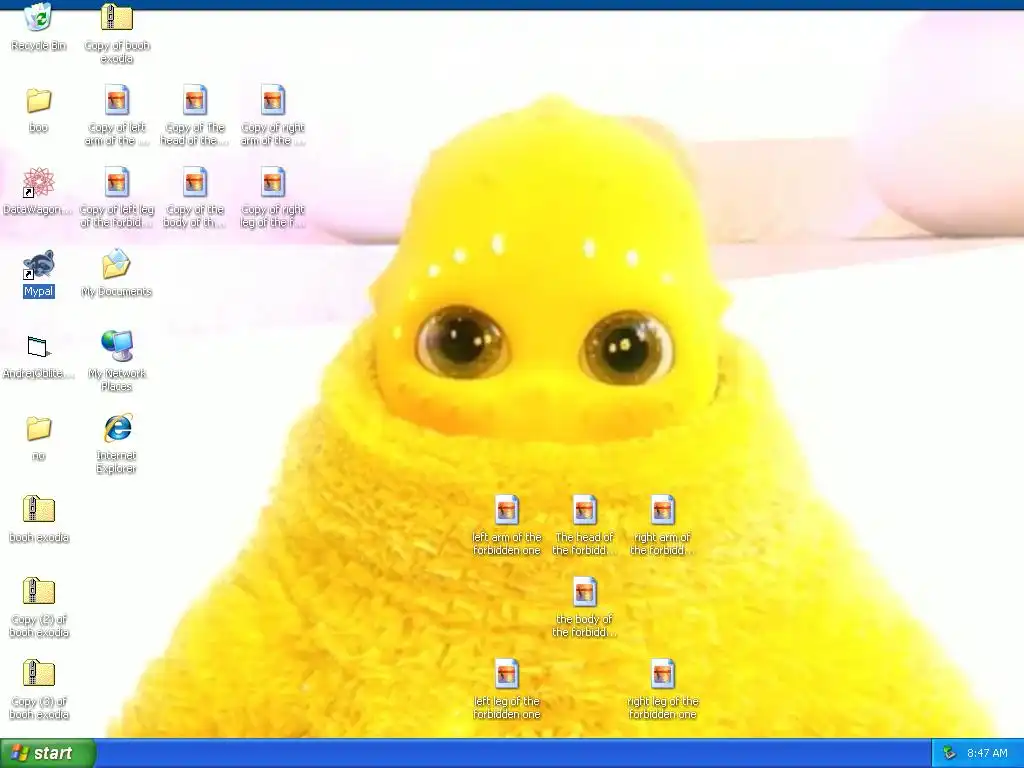Image resolution: width=1024 pixels, height=768 pixels.
Task: Select 'left leg of the forbidden one' file
Action: click(507, 674)
